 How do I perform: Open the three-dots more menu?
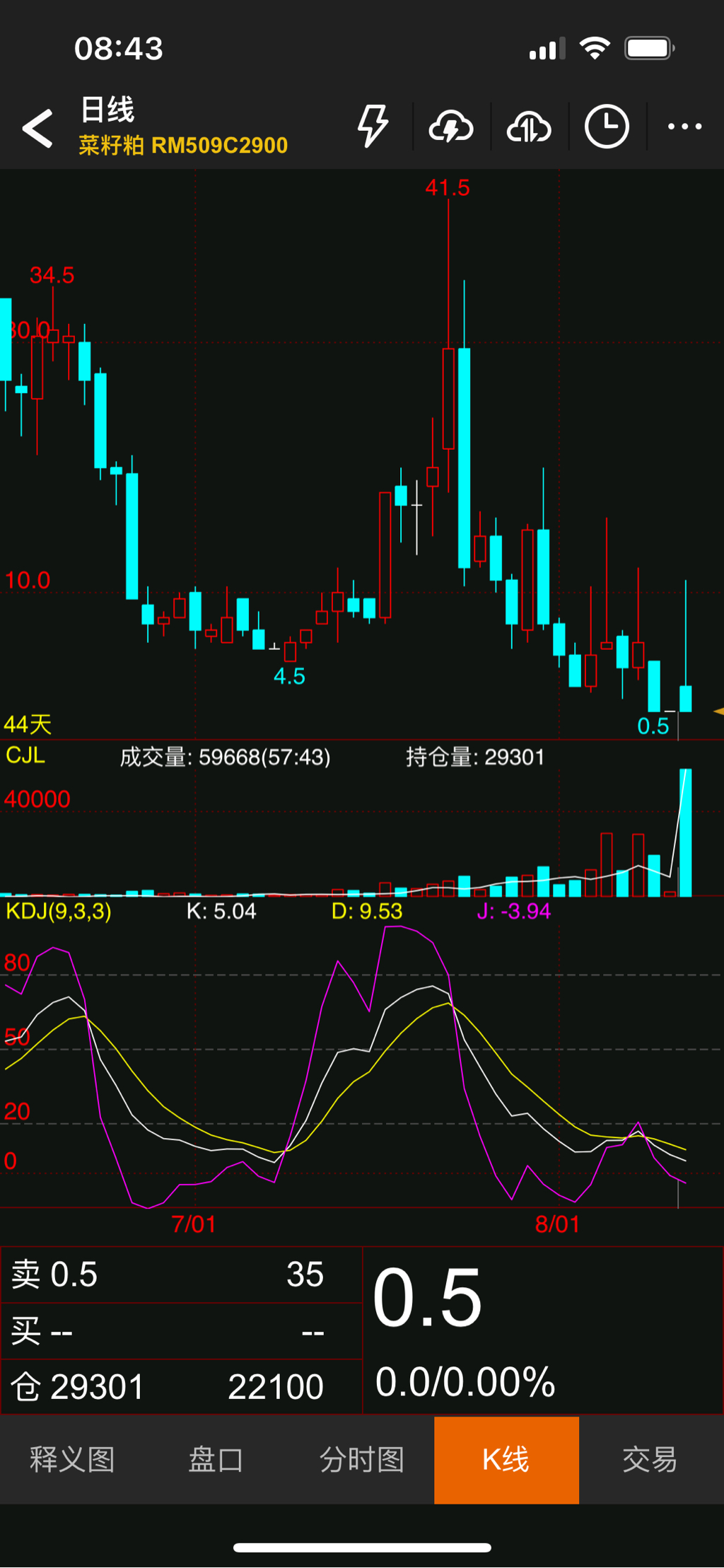[x=684, y=127]
